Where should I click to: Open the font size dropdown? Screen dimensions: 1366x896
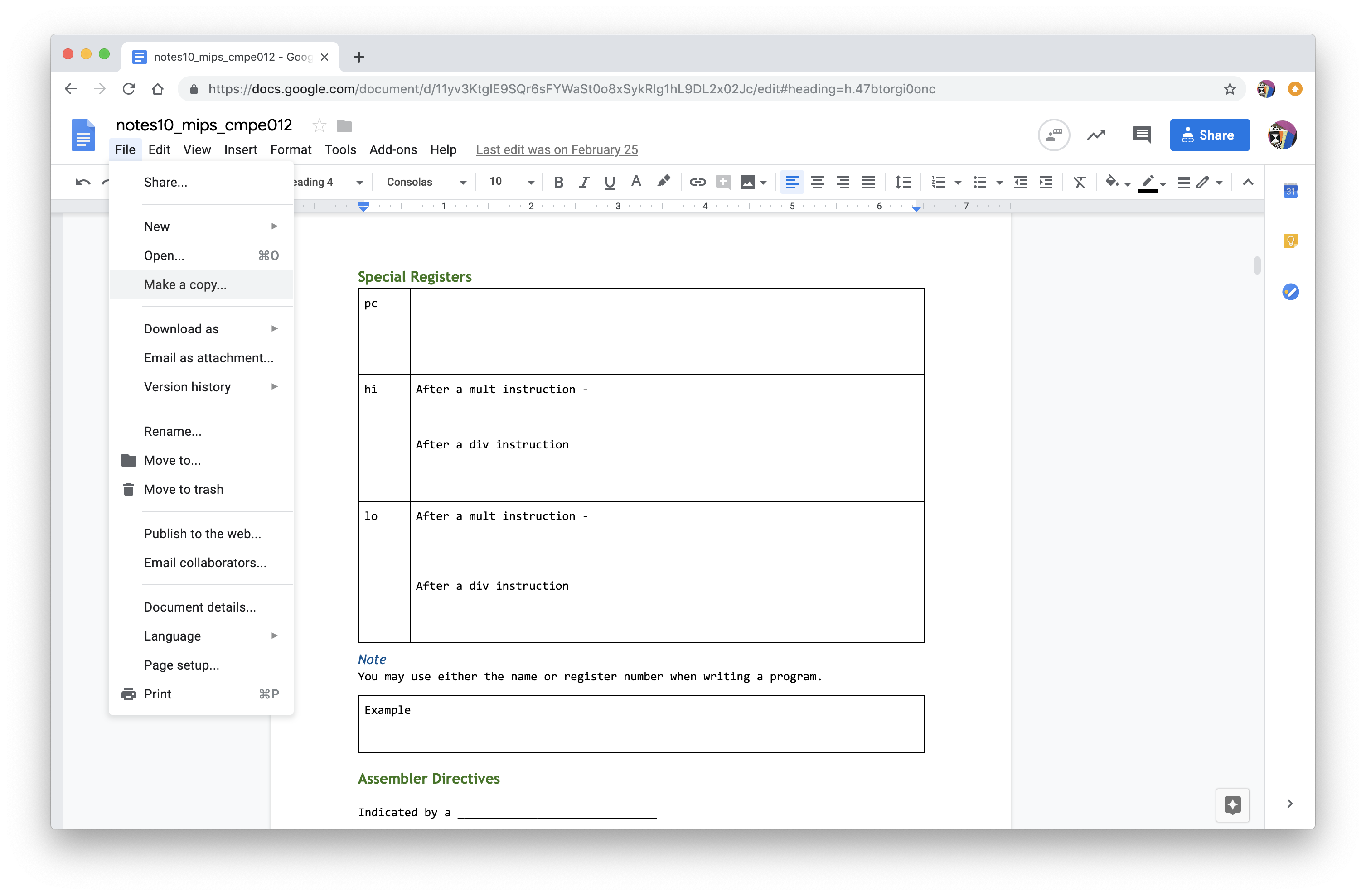click(529, 183)
